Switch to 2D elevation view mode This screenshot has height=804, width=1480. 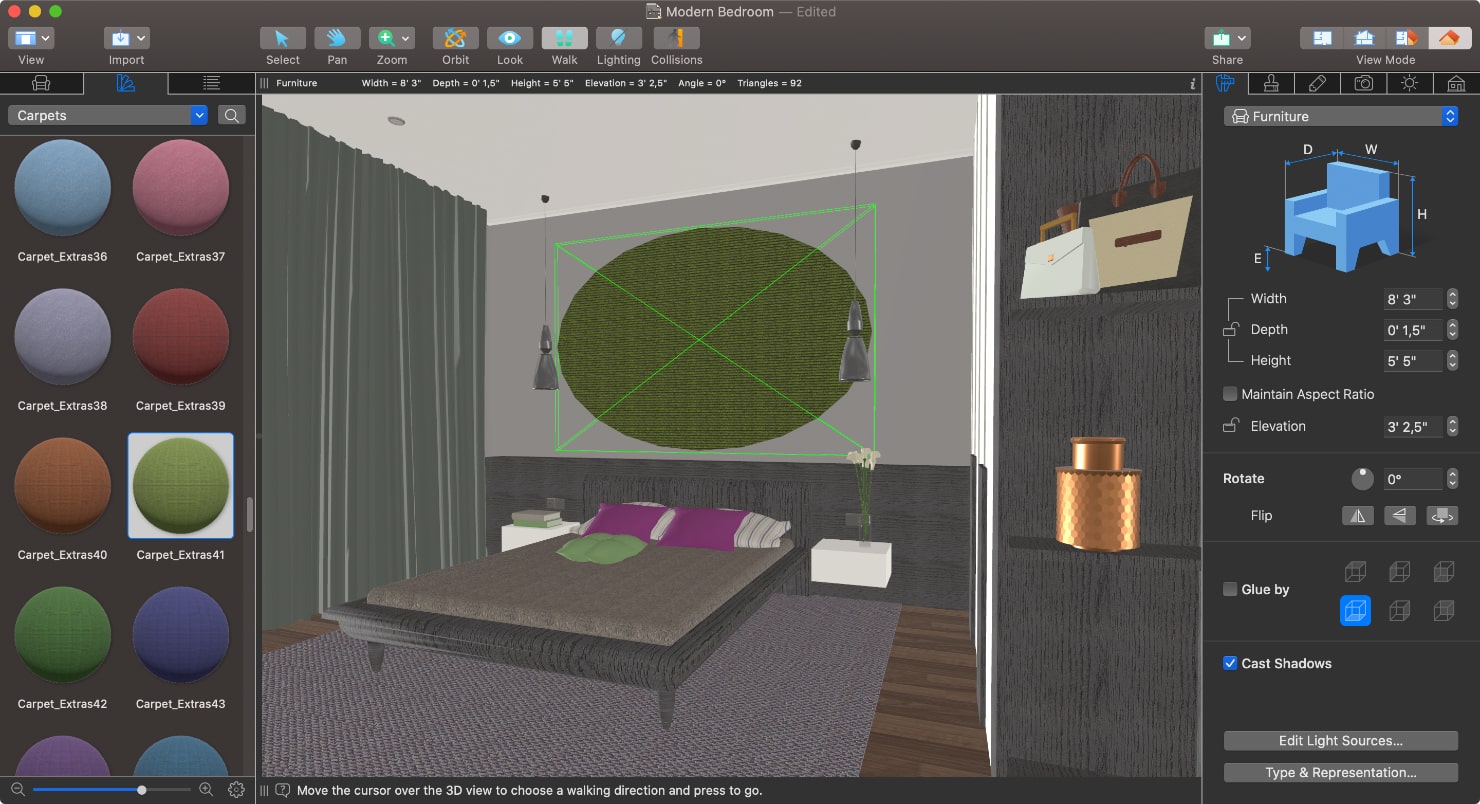coord(1364,38)
